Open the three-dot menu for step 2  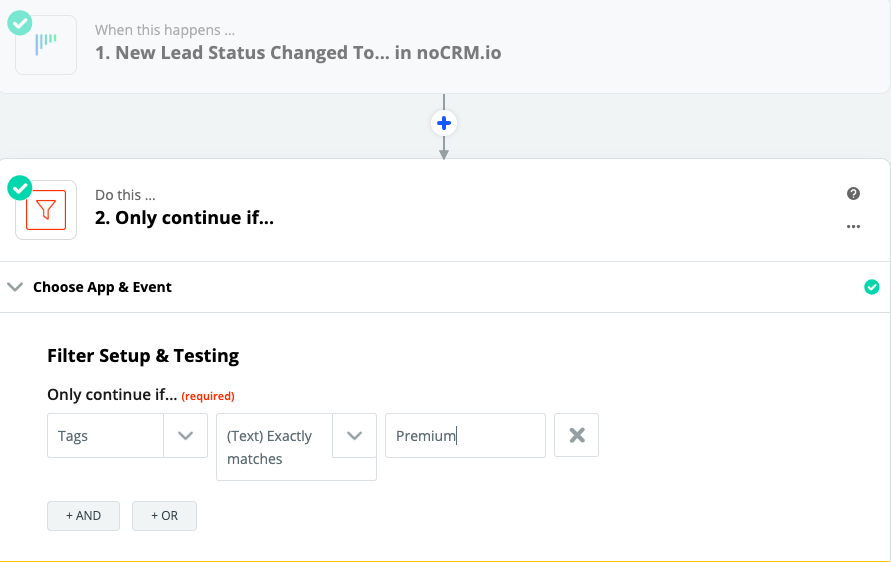coord(853,226)
